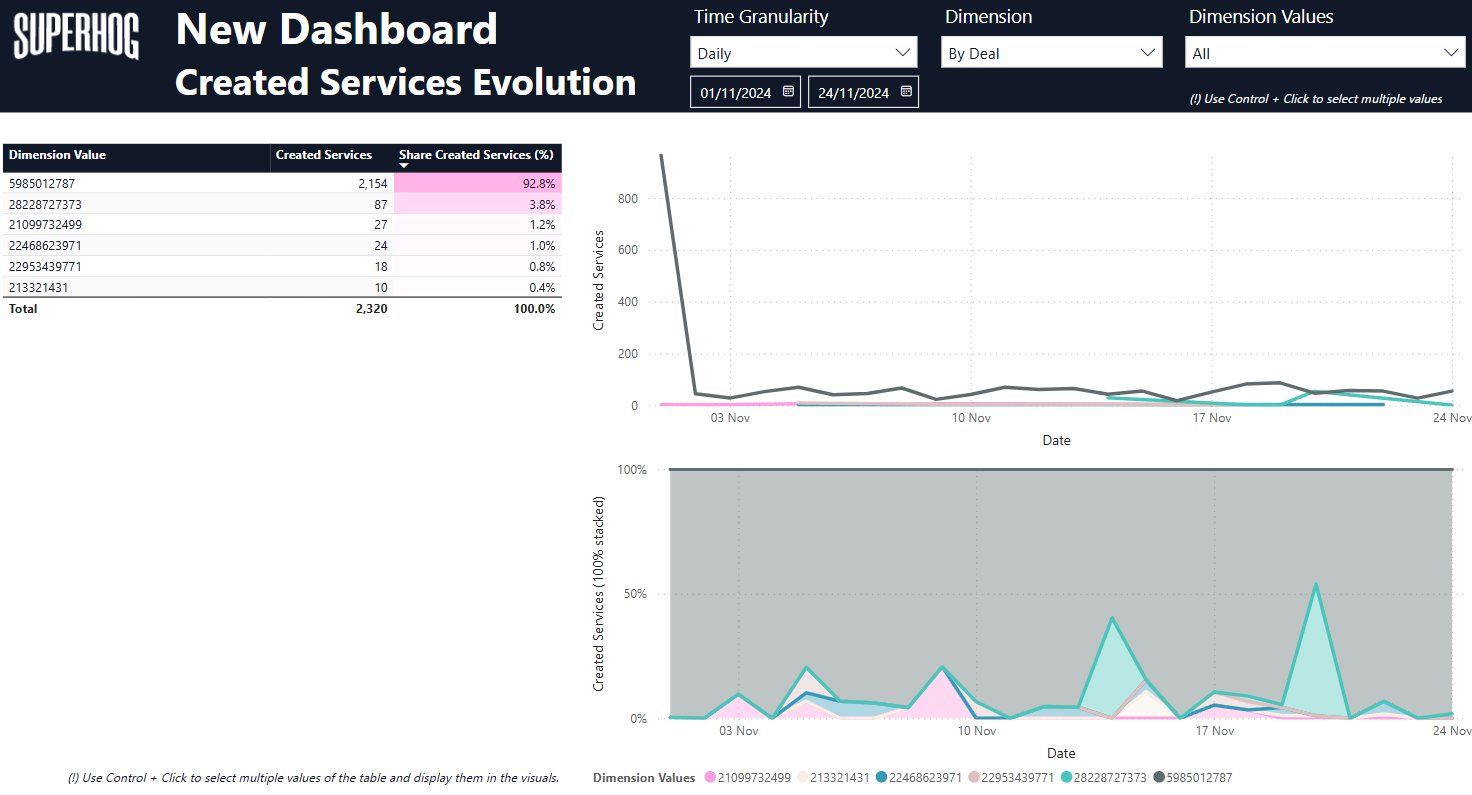
Task: Select legend marker for 22953439771
Action: coord(973,778)
